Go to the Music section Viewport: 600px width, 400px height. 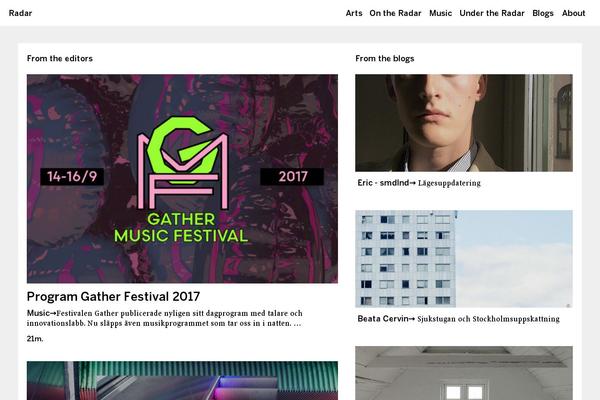click(x=440, y=13)
